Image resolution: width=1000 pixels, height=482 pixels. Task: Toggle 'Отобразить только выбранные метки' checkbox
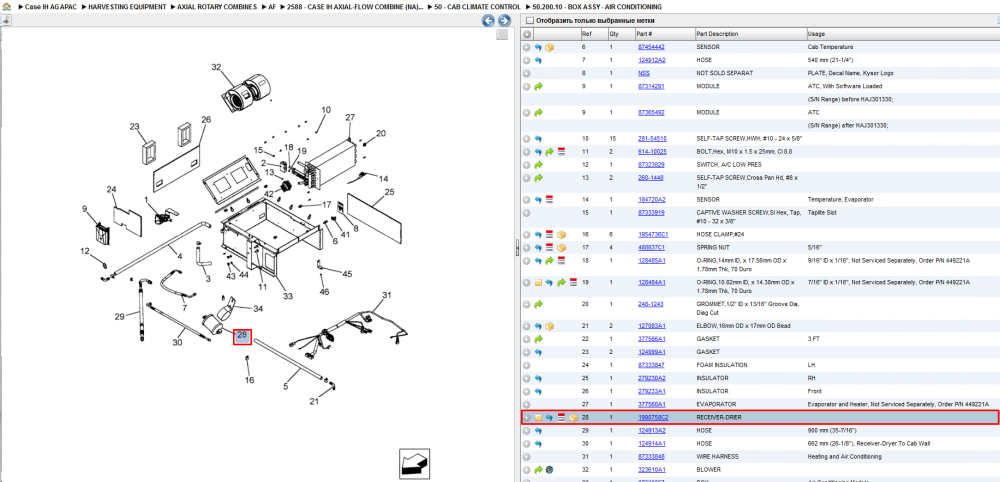(x=529, y=20)
